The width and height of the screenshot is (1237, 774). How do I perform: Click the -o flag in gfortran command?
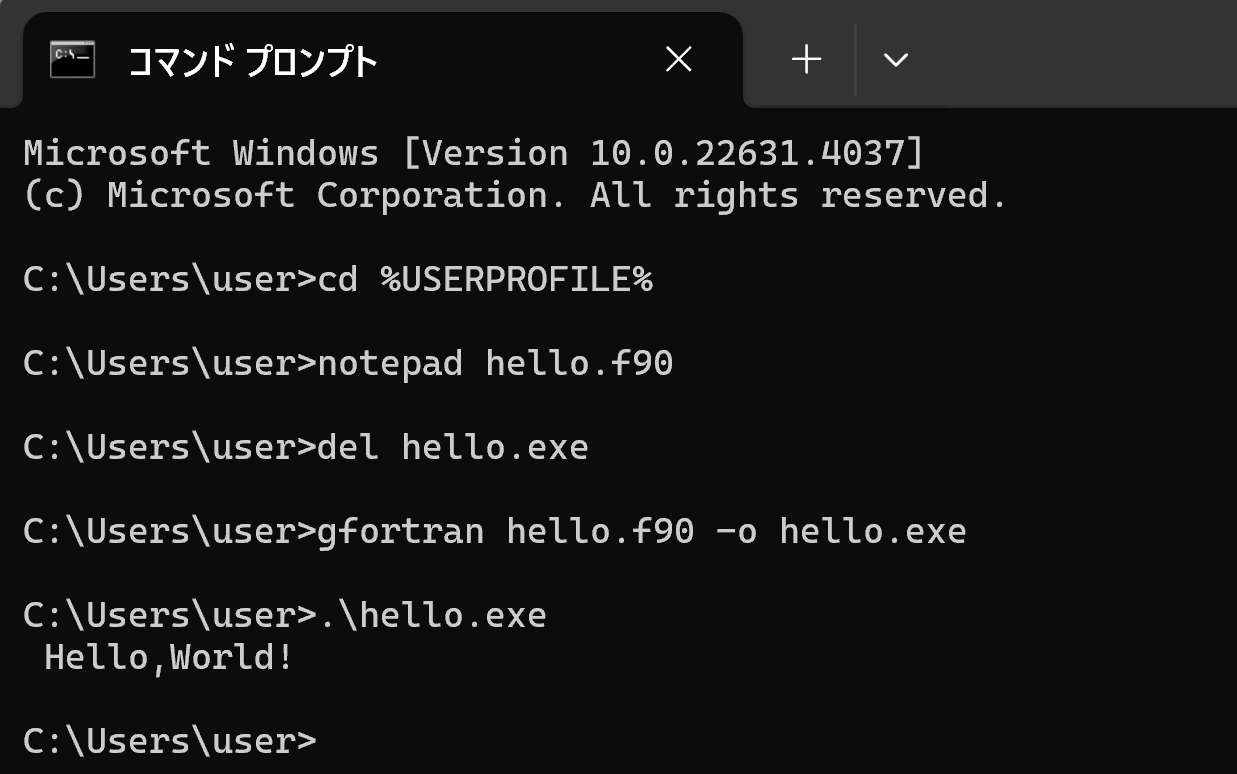[736, 530]
